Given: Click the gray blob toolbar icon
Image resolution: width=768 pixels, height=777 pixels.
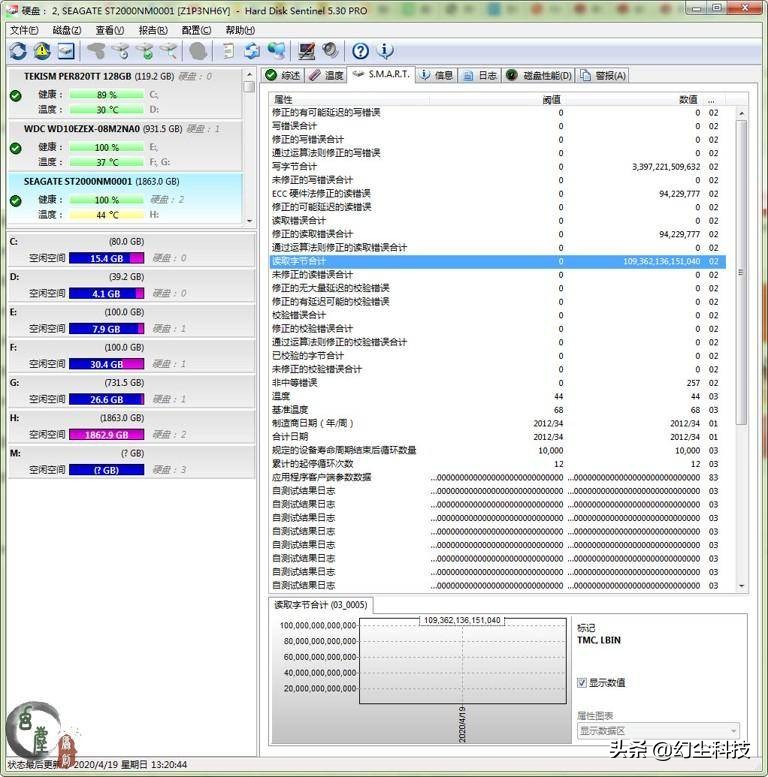Looking at the screenshot, I should click(x=198, y=51).
